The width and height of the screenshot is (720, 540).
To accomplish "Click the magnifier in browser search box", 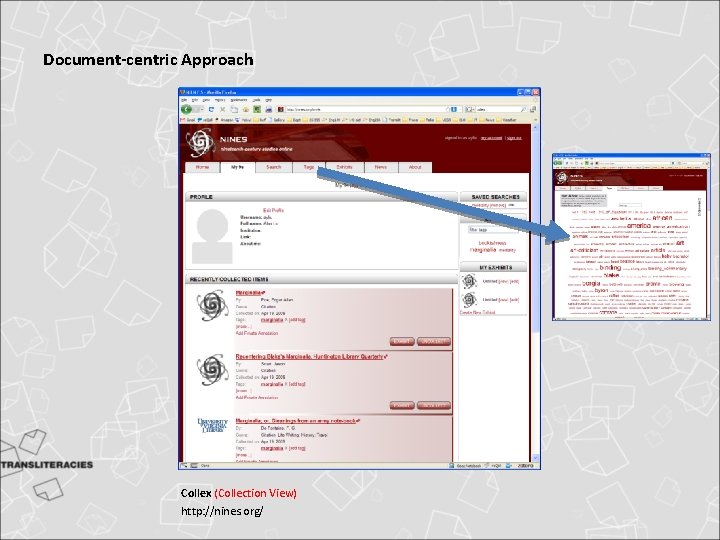I will point(523,109).
